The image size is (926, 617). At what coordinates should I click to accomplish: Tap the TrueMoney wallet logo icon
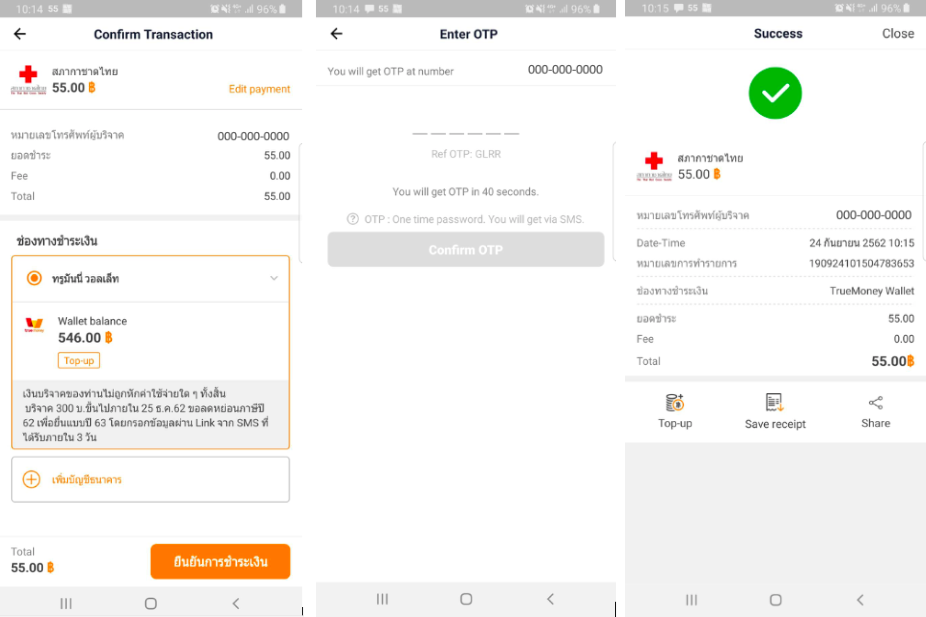(34, 325)
